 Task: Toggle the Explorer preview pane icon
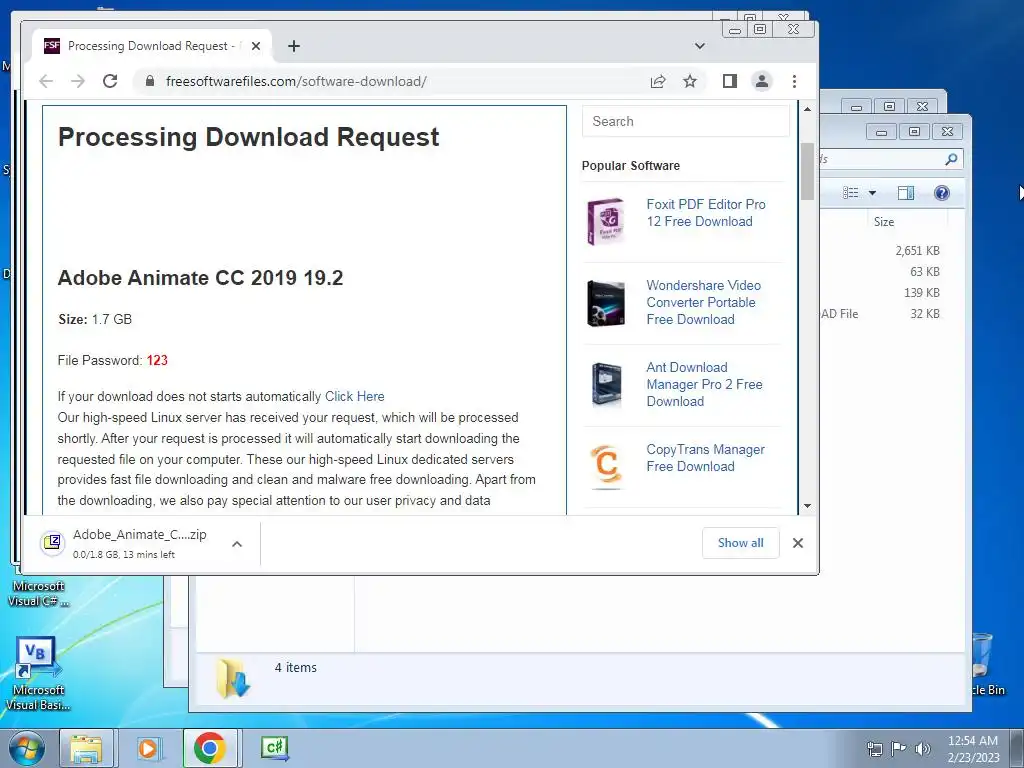906,193
